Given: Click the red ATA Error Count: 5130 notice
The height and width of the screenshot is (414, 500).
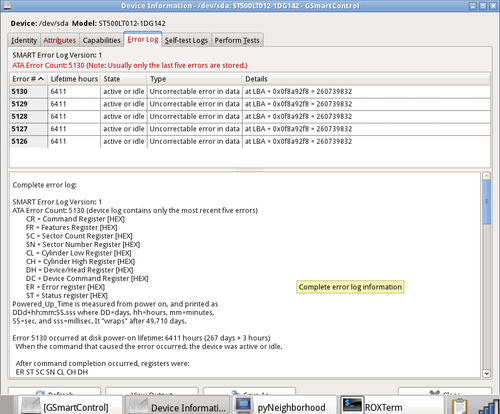Looking at the screenshot, I should [130, 65].
